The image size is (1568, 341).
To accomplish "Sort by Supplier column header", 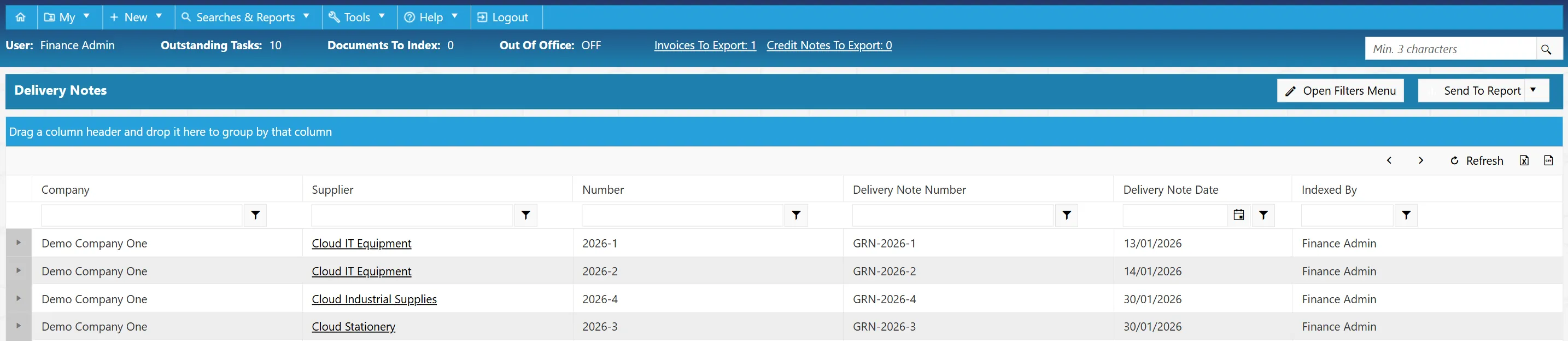I will coord(332,189).
